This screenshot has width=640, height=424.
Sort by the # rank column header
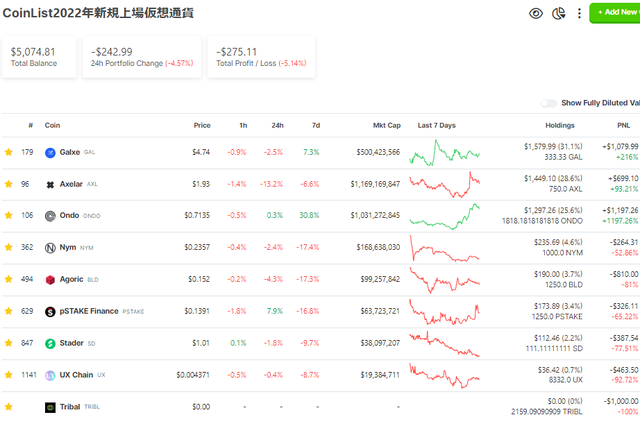[31, 125]
